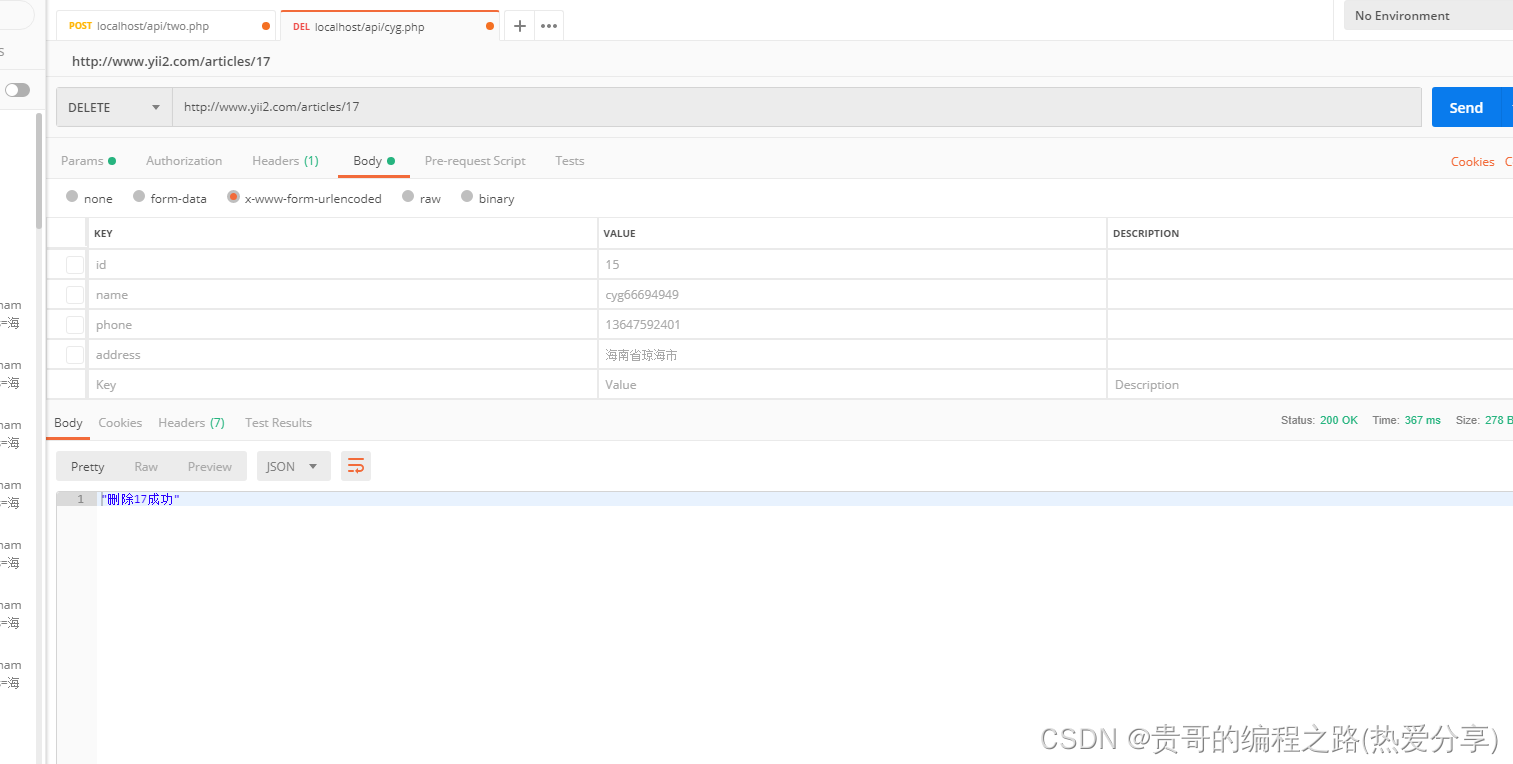Click the value cell 'cyg66694949'
Screen dimensions: 1513x764
coord(852,295)
